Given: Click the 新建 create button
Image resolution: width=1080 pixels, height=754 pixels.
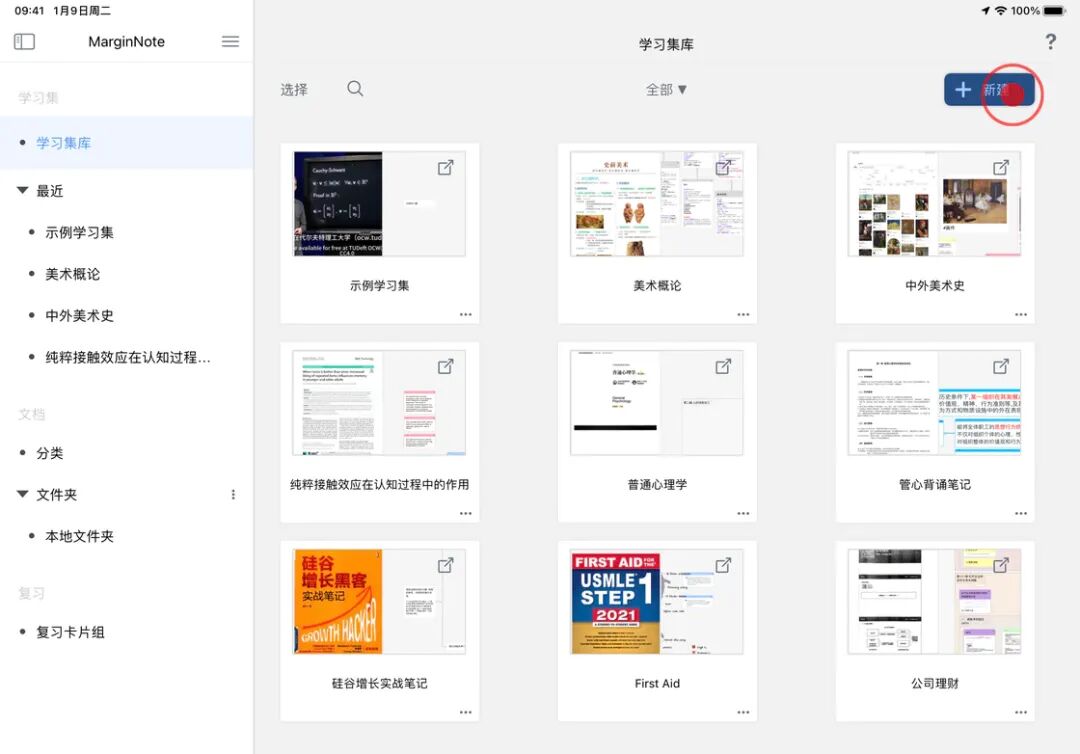Looking at the screenshot, I should tap(989, 90).
